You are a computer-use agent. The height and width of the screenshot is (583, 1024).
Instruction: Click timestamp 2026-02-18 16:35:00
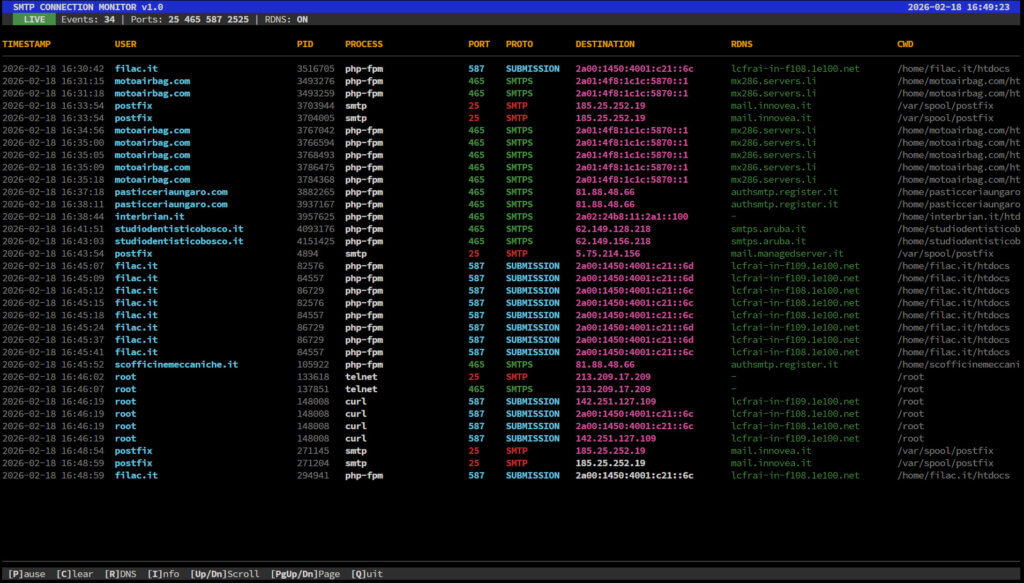click(x=53, y=143)
